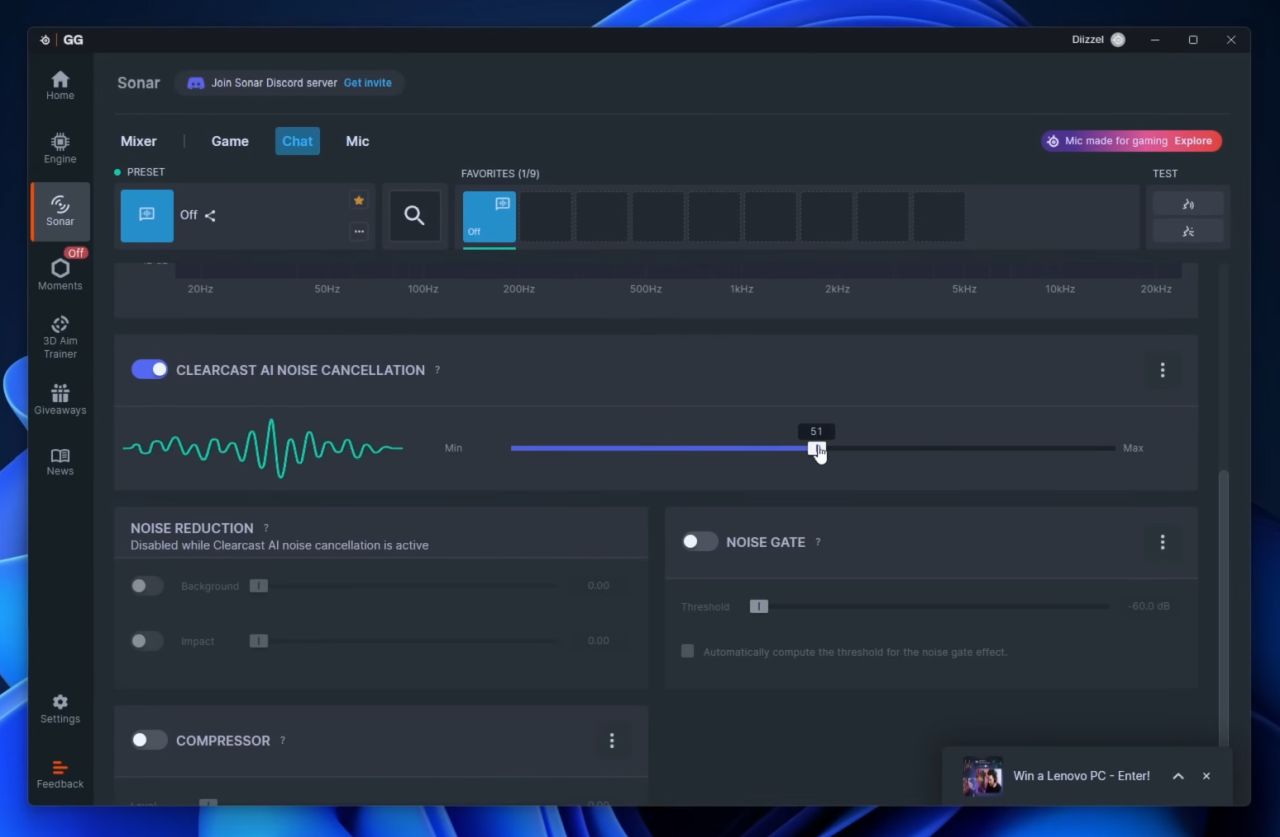Open ClearCast noise cancellation options menu
The height and width of the screenshot is (837, 1280).
[1162, 370]
